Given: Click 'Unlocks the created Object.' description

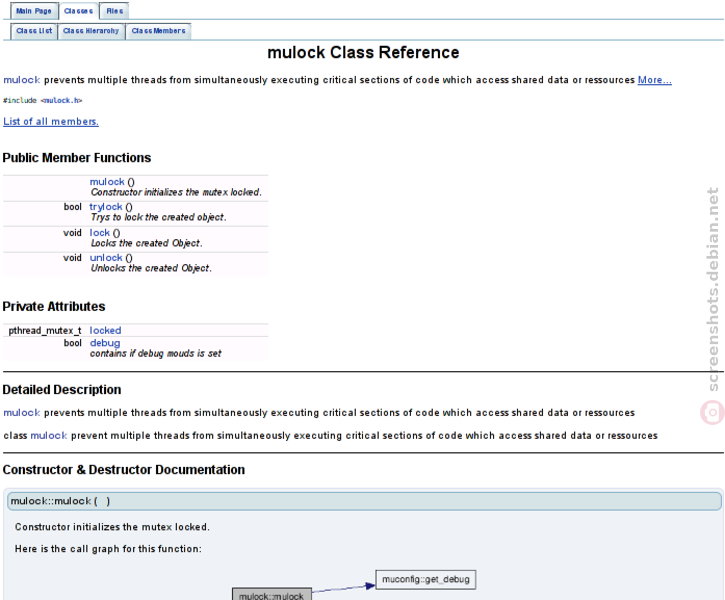Looking at the screenshot, I should point(151,268).
